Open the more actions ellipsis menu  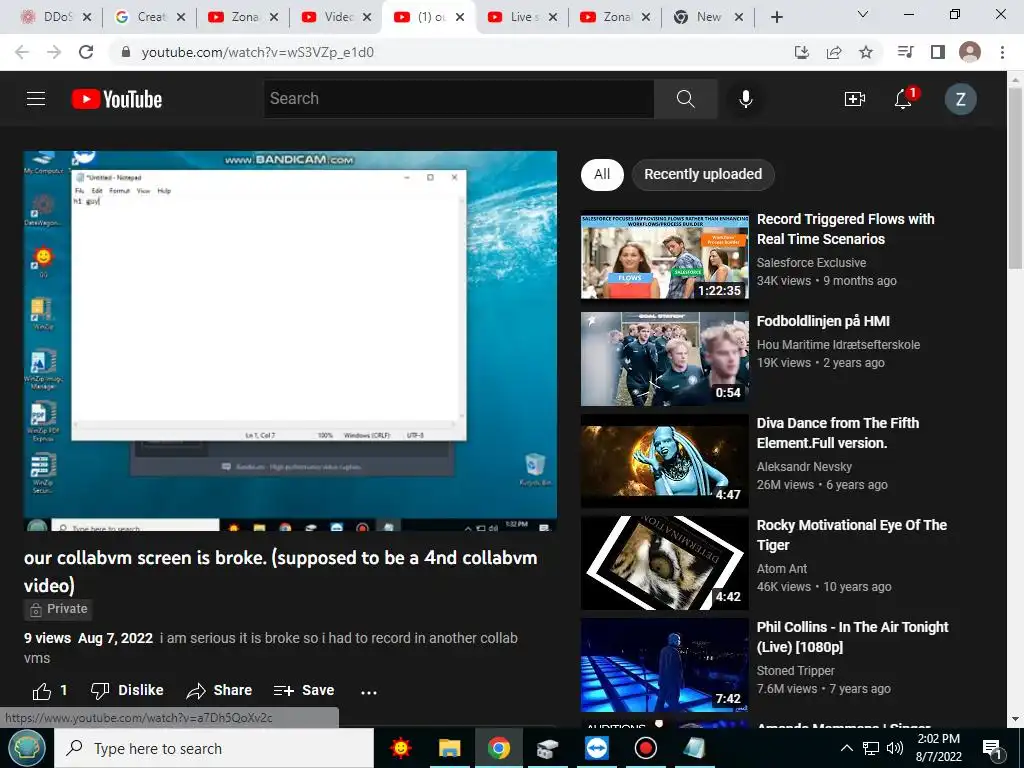369,692
